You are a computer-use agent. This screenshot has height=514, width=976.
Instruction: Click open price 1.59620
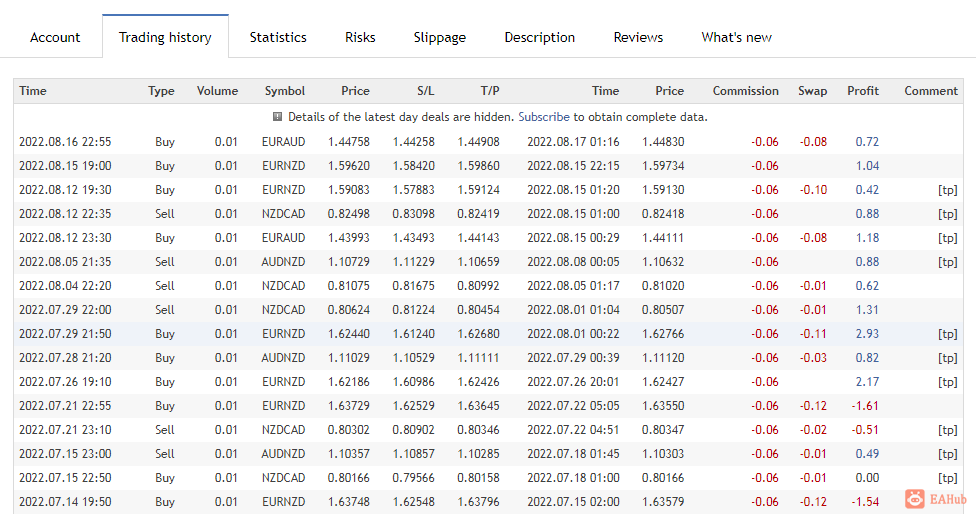point(349,166)
